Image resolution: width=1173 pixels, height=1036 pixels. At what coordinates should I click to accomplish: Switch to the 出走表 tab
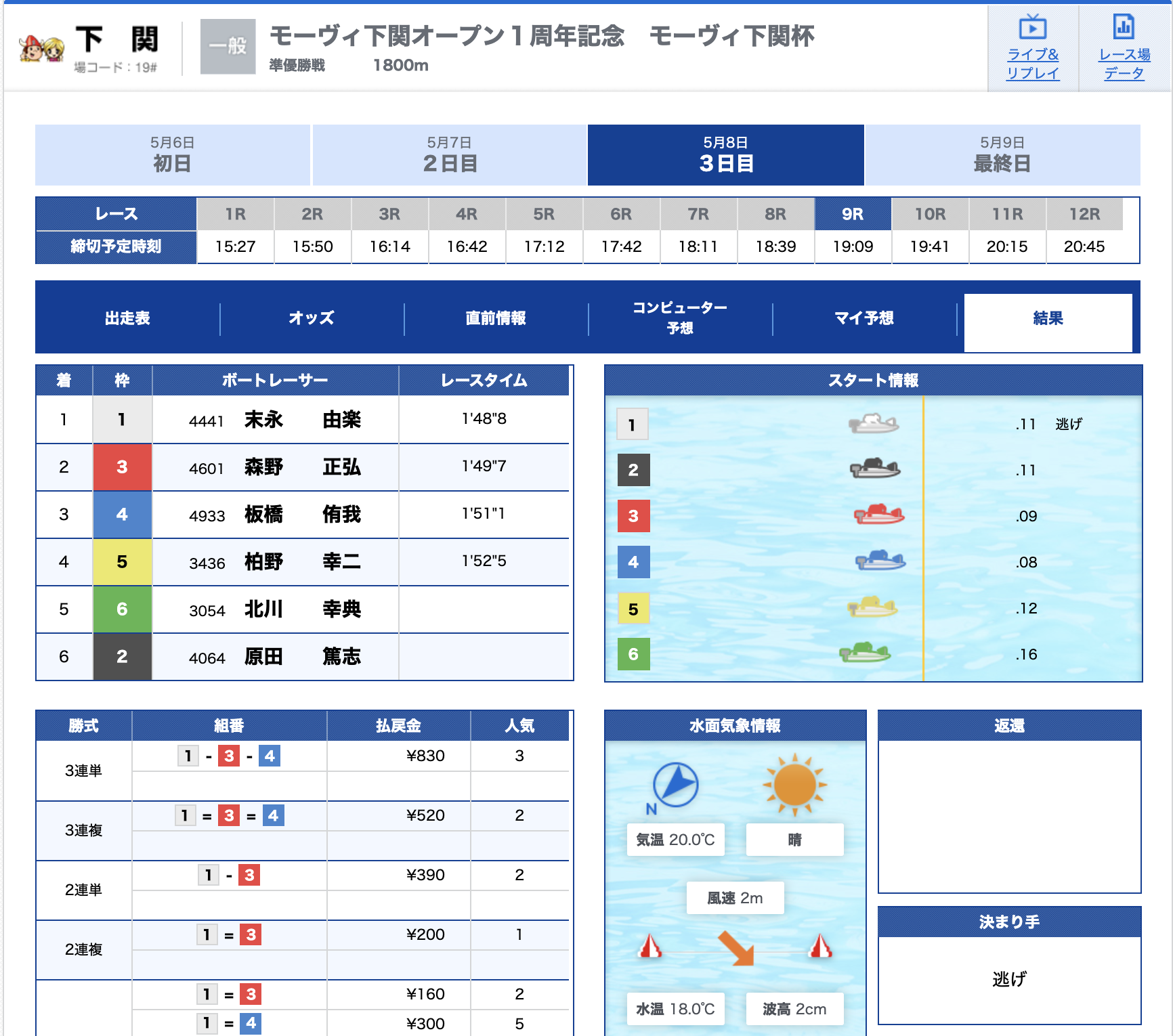(127, 318)
